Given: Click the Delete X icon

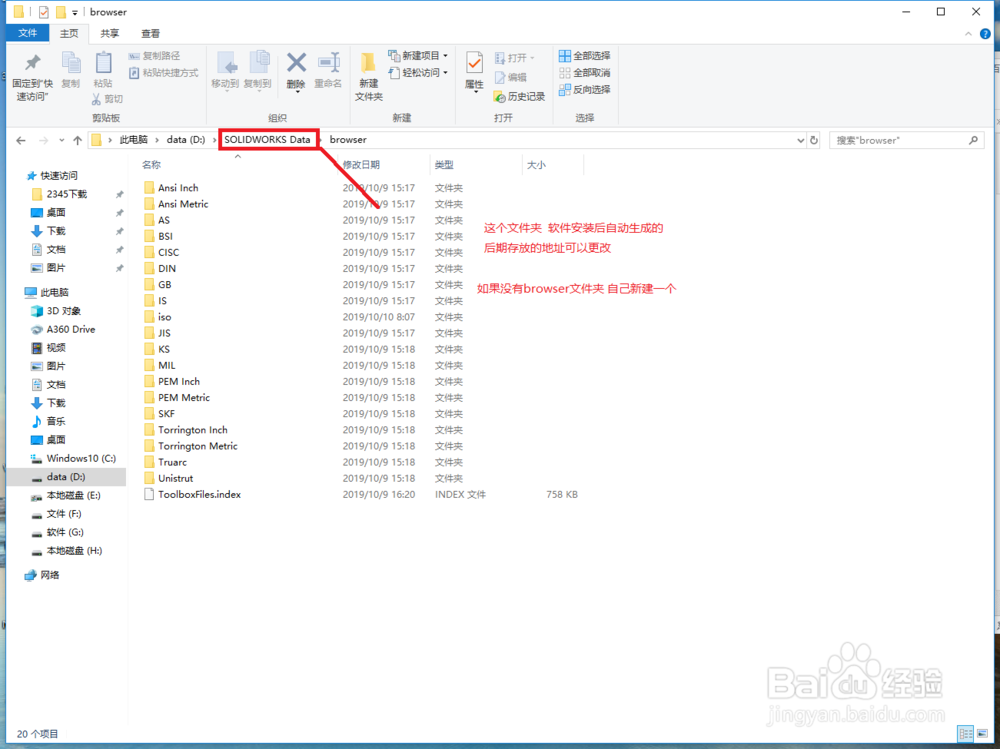Looking at the screenshot, I should point(297,63).
